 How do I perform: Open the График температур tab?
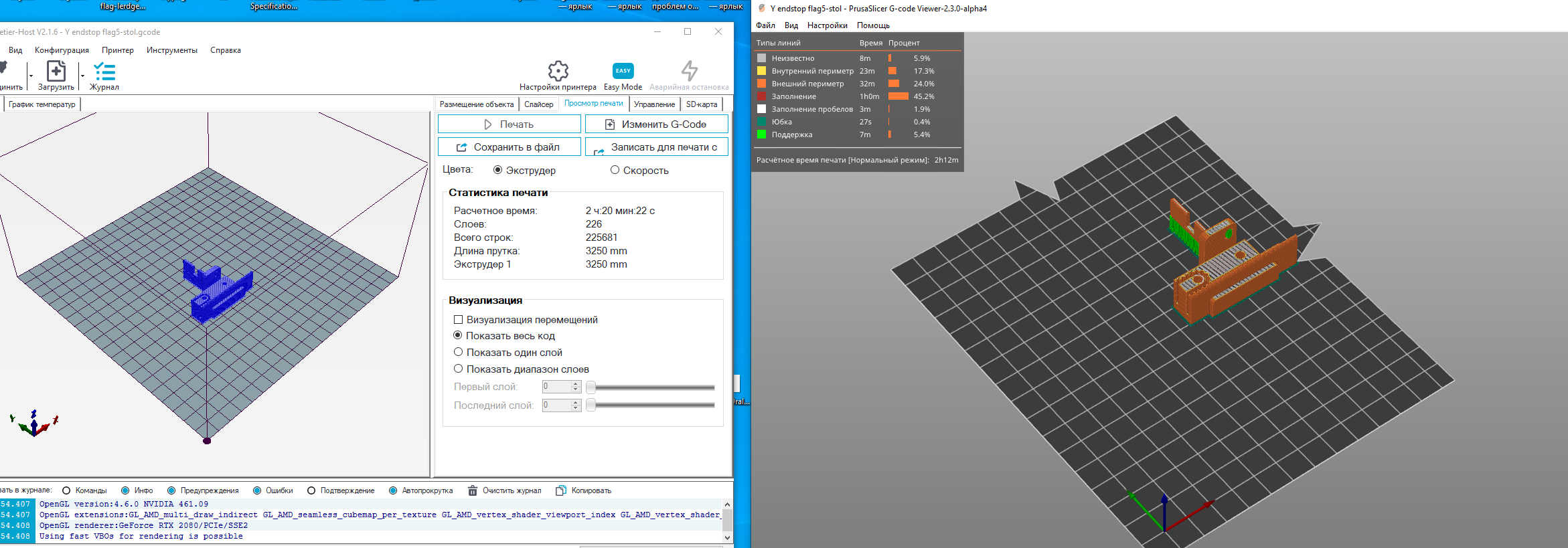coord(42,104)
